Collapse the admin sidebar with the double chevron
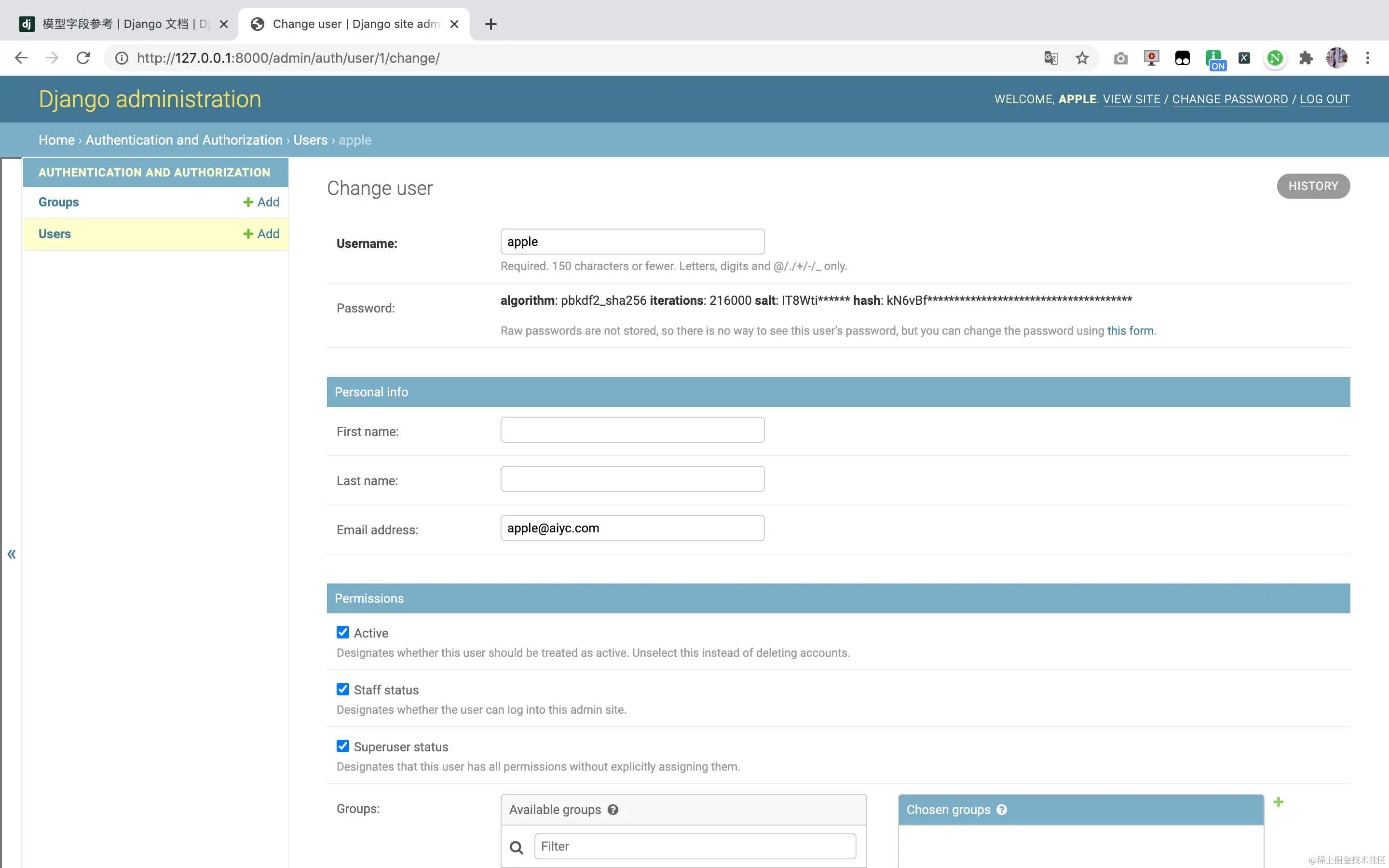1389x868 pixels. point(12,554)
